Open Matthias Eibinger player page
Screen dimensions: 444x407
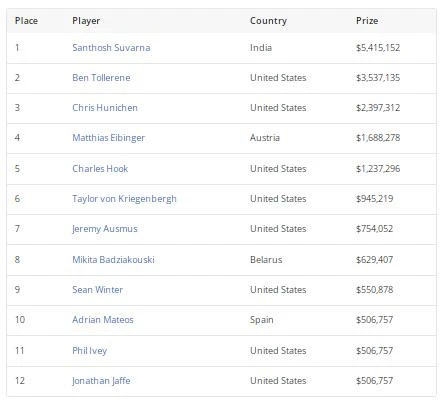(109, 138)
